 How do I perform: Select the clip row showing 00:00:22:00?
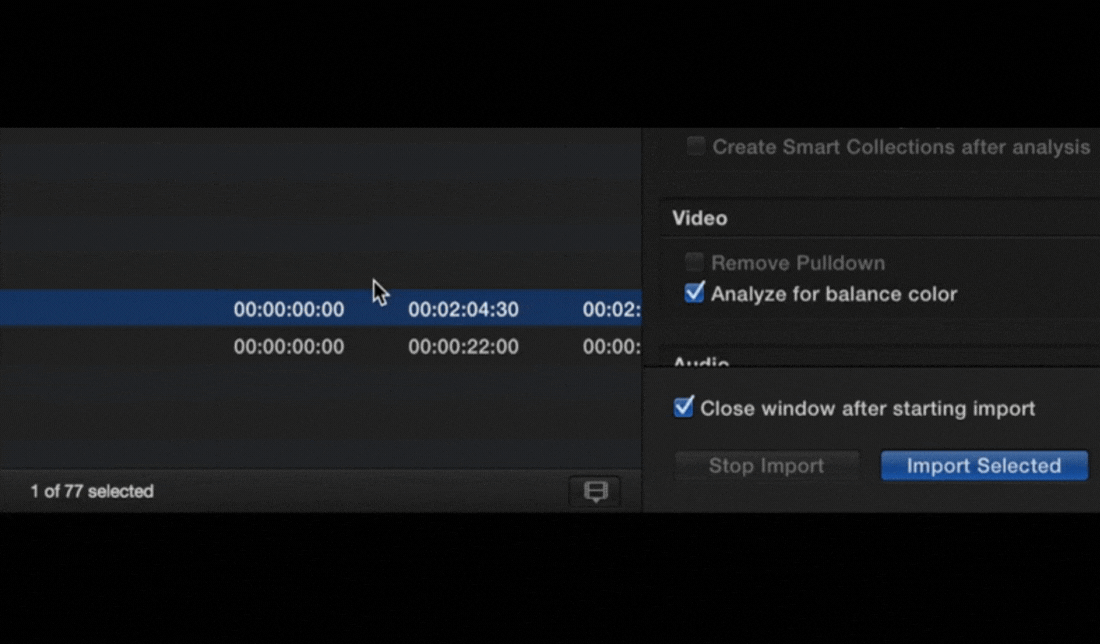(x=463, y=347)
